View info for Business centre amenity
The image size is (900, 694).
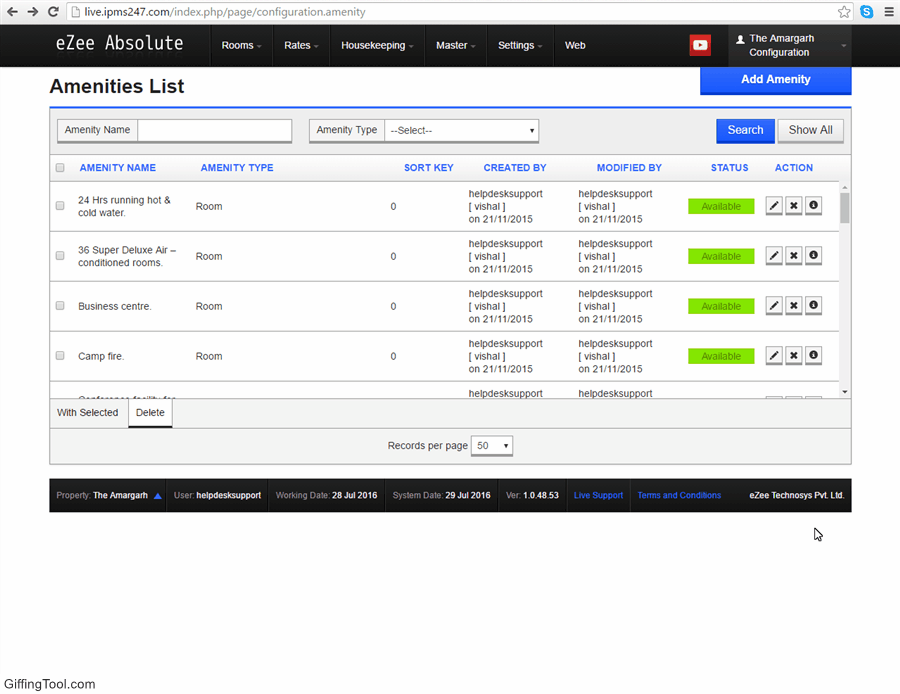[x=813, y=305]
